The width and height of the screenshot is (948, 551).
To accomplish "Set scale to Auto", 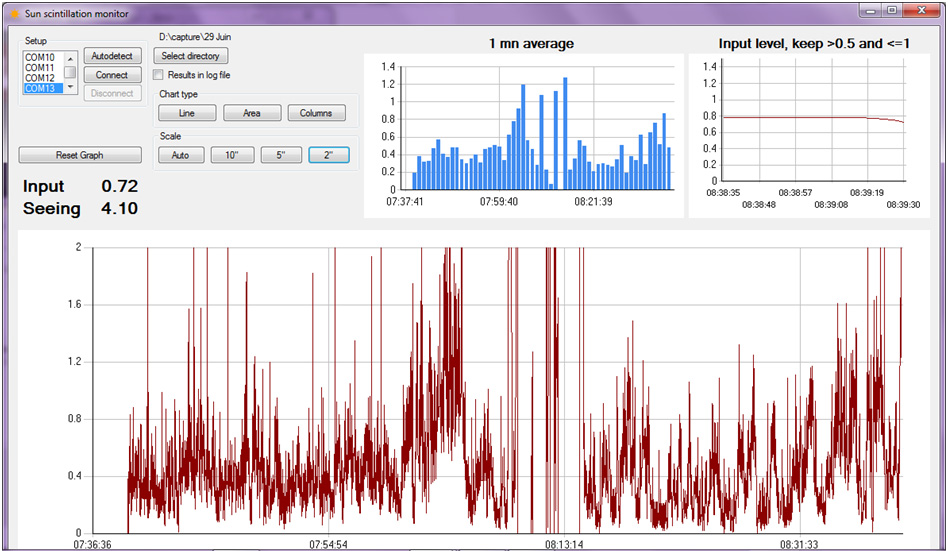I will (180, 155).
